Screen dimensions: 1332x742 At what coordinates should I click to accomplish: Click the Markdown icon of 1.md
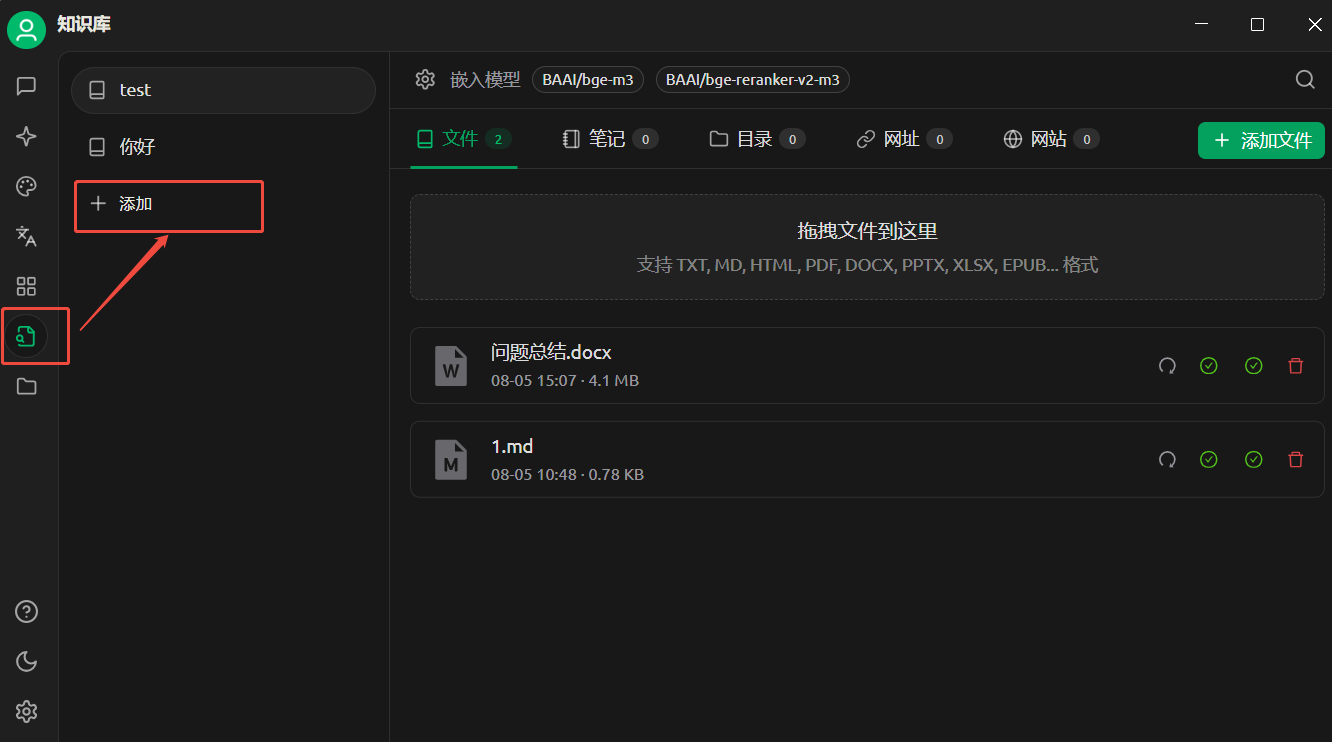(x=451, y=459)
